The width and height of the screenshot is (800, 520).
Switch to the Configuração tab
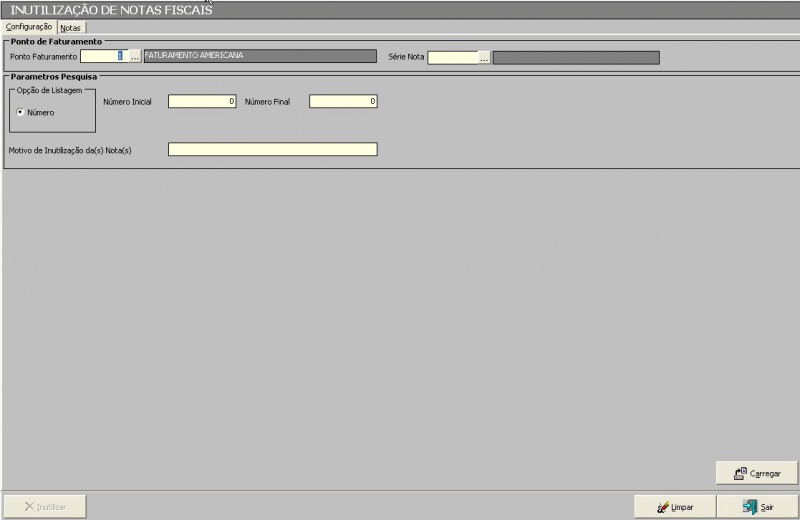[29, 27]
